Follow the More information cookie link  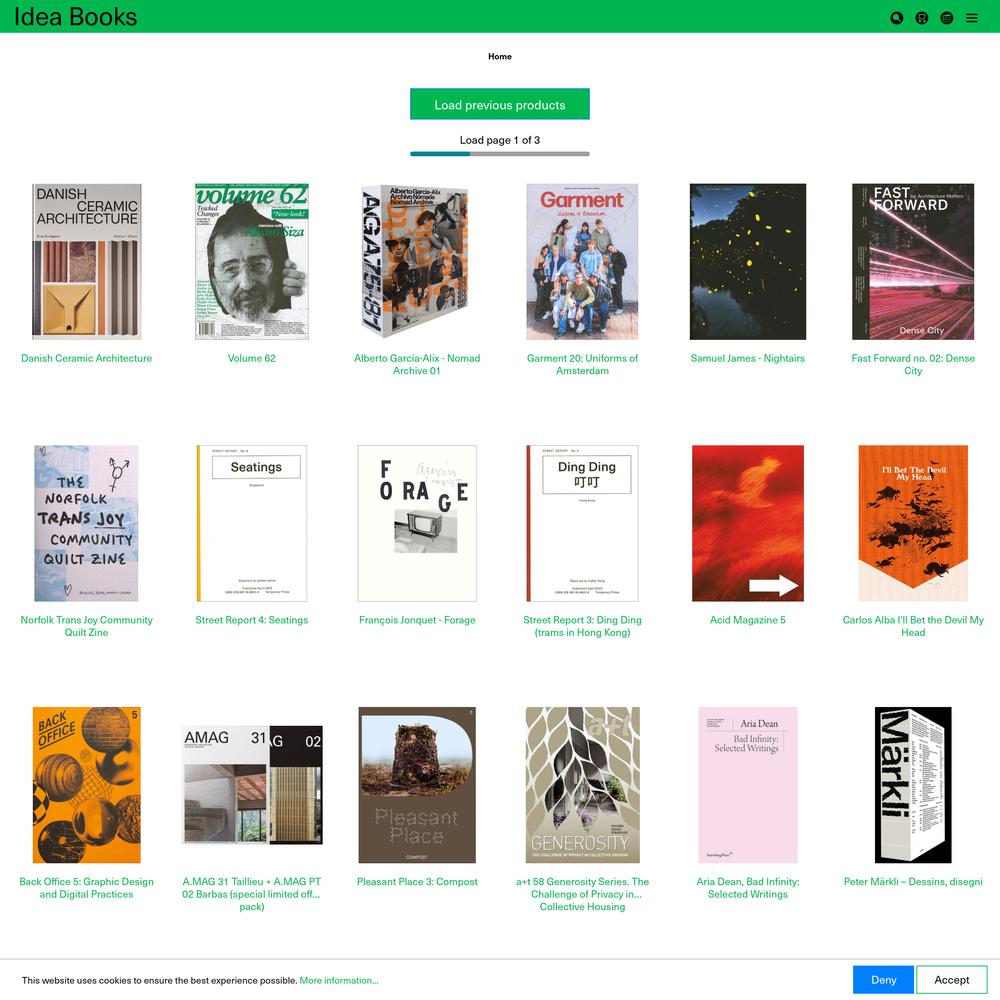coord(339,980)
